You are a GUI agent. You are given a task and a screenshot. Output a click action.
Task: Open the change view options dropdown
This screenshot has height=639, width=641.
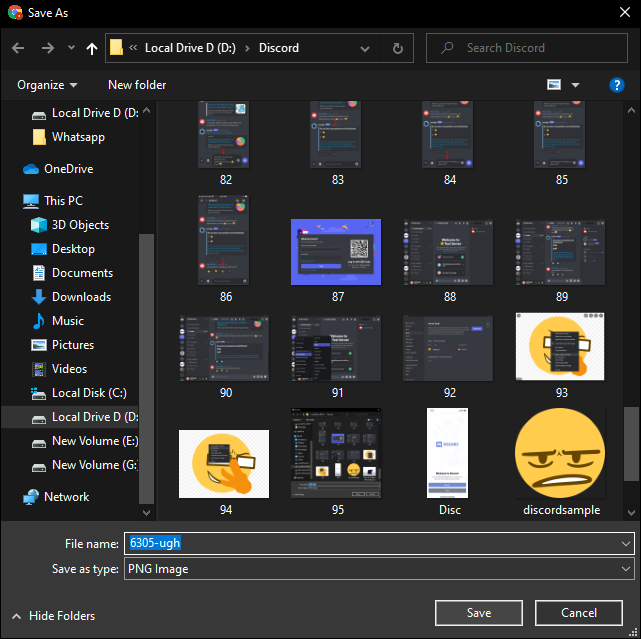point(576,85)
